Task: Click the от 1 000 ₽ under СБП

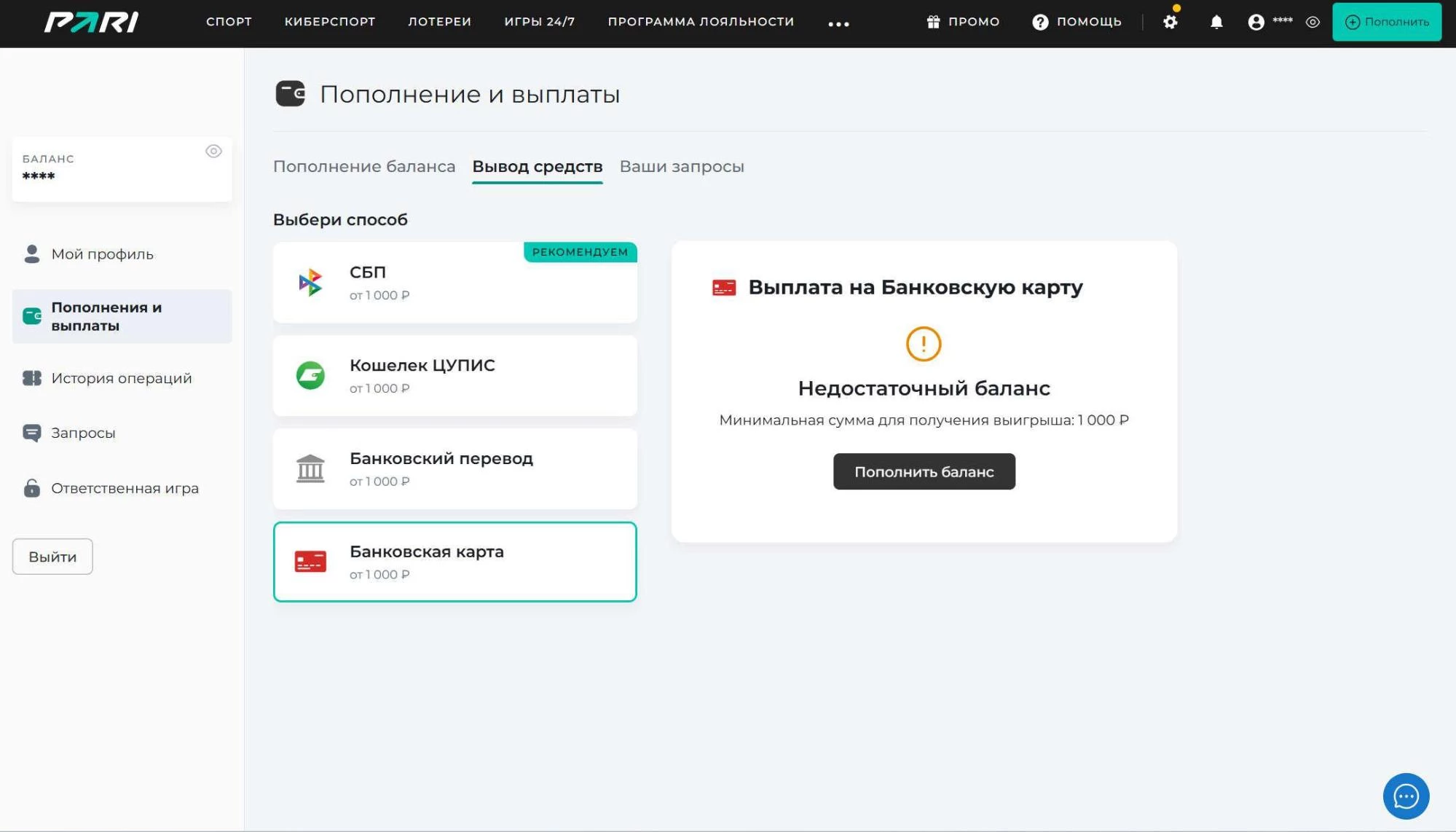Action: pos(379,295)
